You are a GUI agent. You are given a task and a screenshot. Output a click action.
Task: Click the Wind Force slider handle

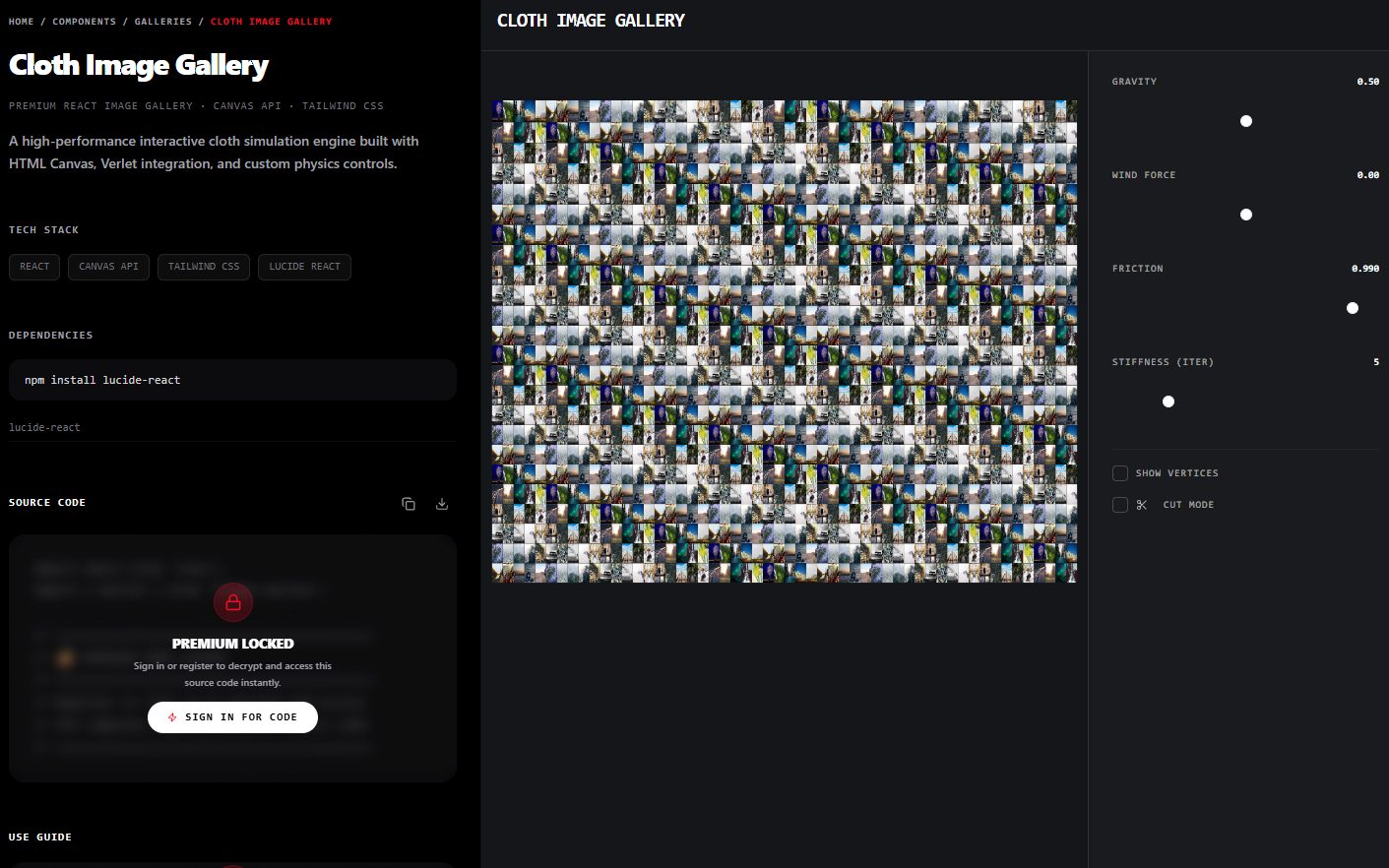click(x=1246, y=215)
